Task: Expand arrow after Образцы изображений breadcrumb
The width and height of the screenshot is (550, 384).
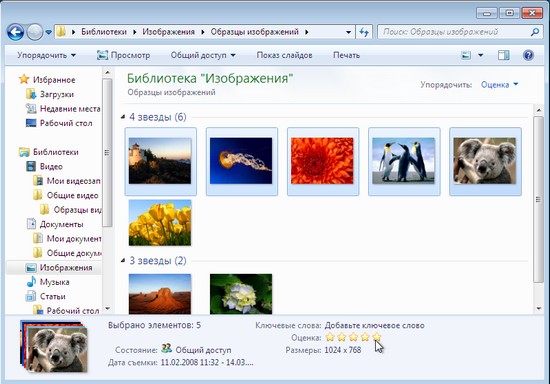Action: click(x=307, y=32)
